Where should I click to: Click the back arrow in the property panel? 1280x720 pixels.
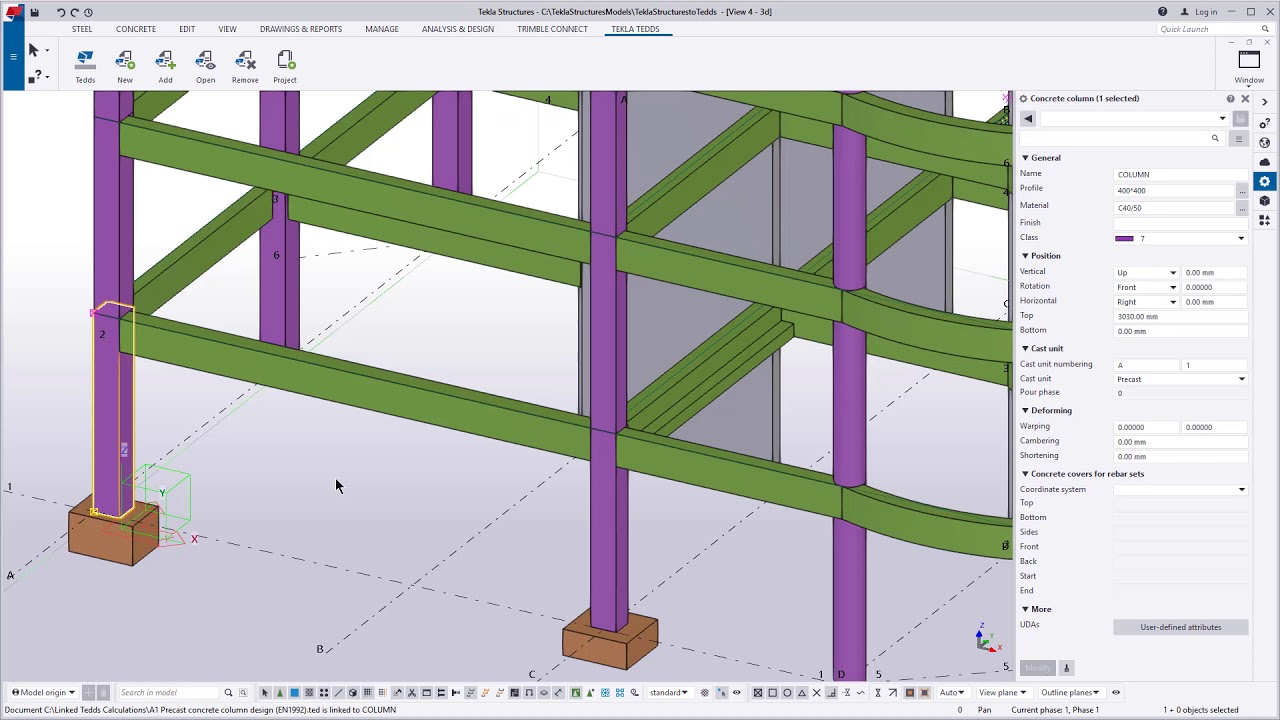1028,119
